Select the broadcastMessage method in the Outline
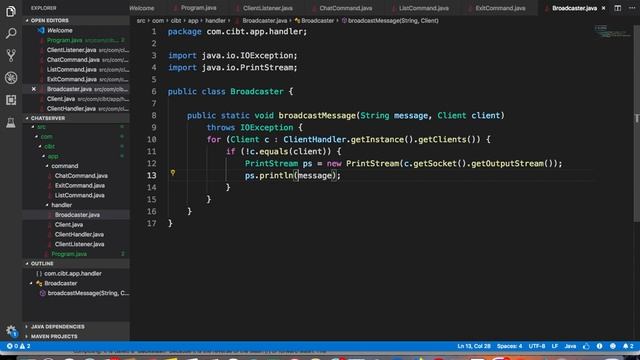Viewport: 640px width, 360px height. pyautogui.click(x=88, y=293)
